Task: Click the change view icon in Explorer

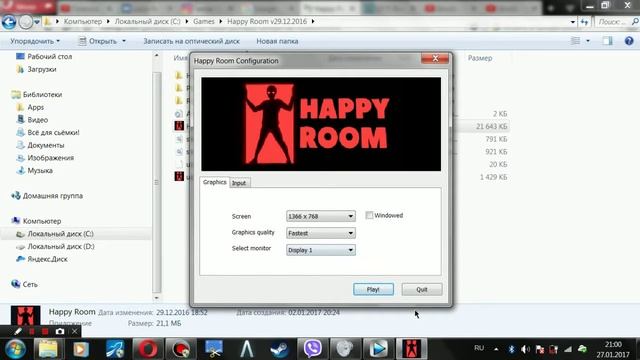Action: 575,41
